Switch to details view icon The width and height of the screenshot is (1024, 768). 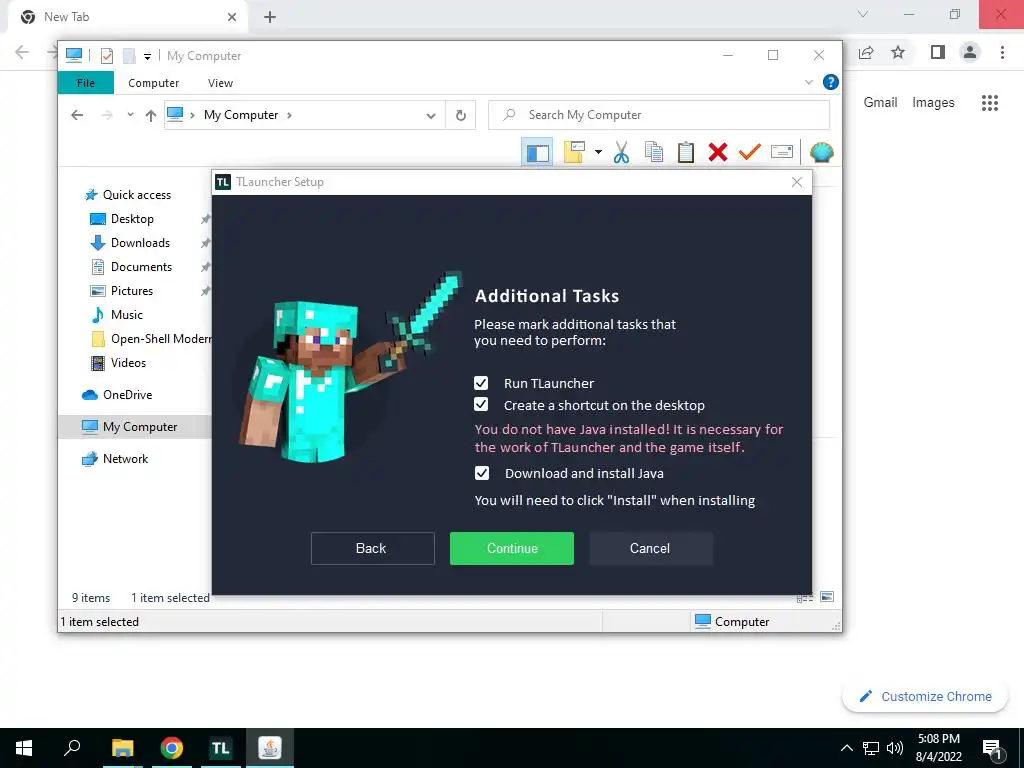coord(805,598)
